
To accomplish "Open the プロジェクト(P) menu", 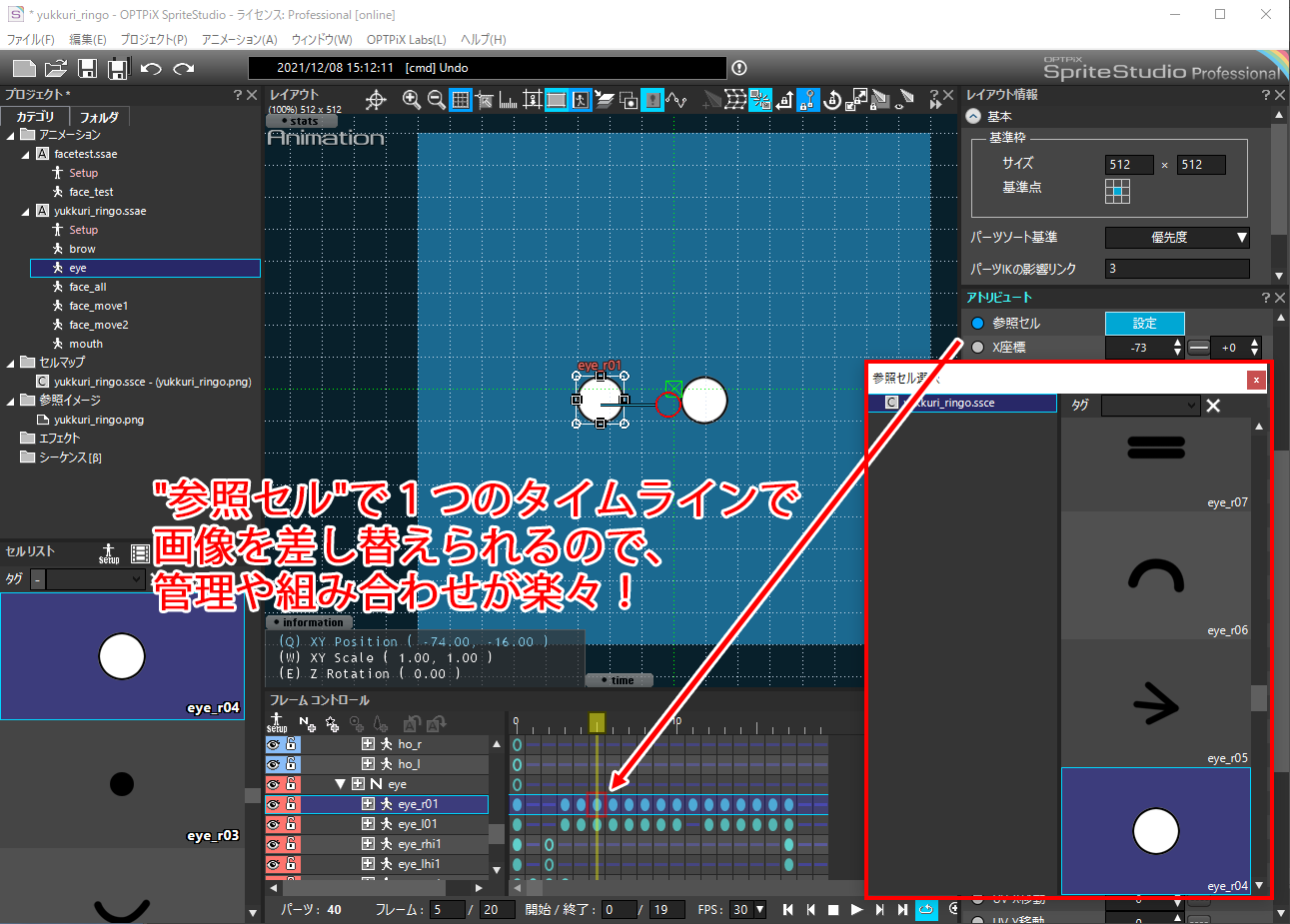I will 154,40.
